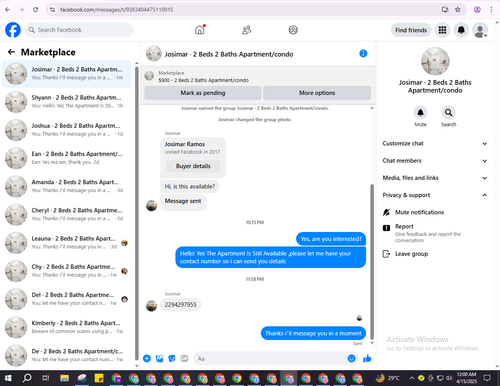Open the emoji picker
Viewport: 500px width, 386px height.
351,358
